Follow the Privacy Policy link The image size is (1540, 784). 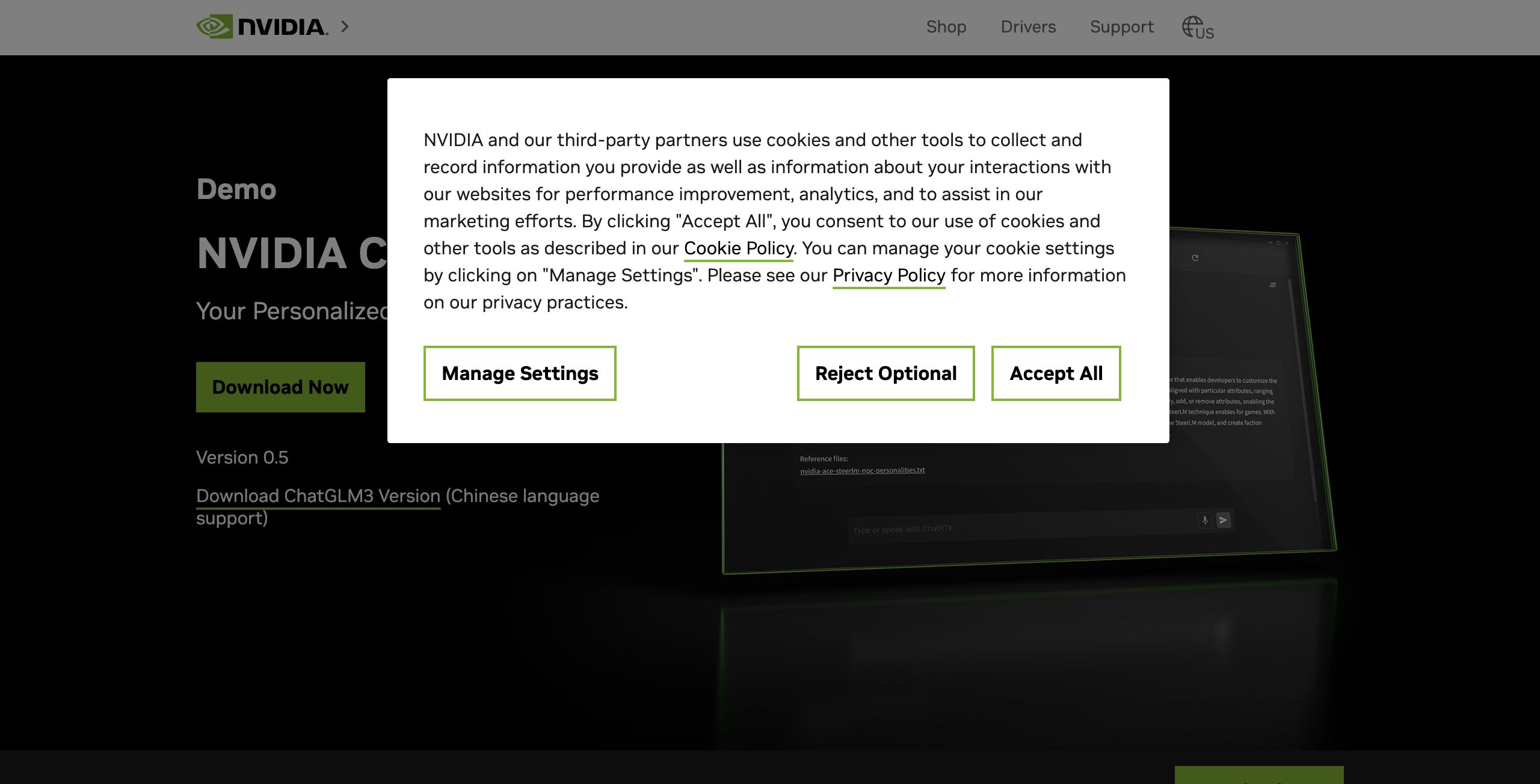889,275
